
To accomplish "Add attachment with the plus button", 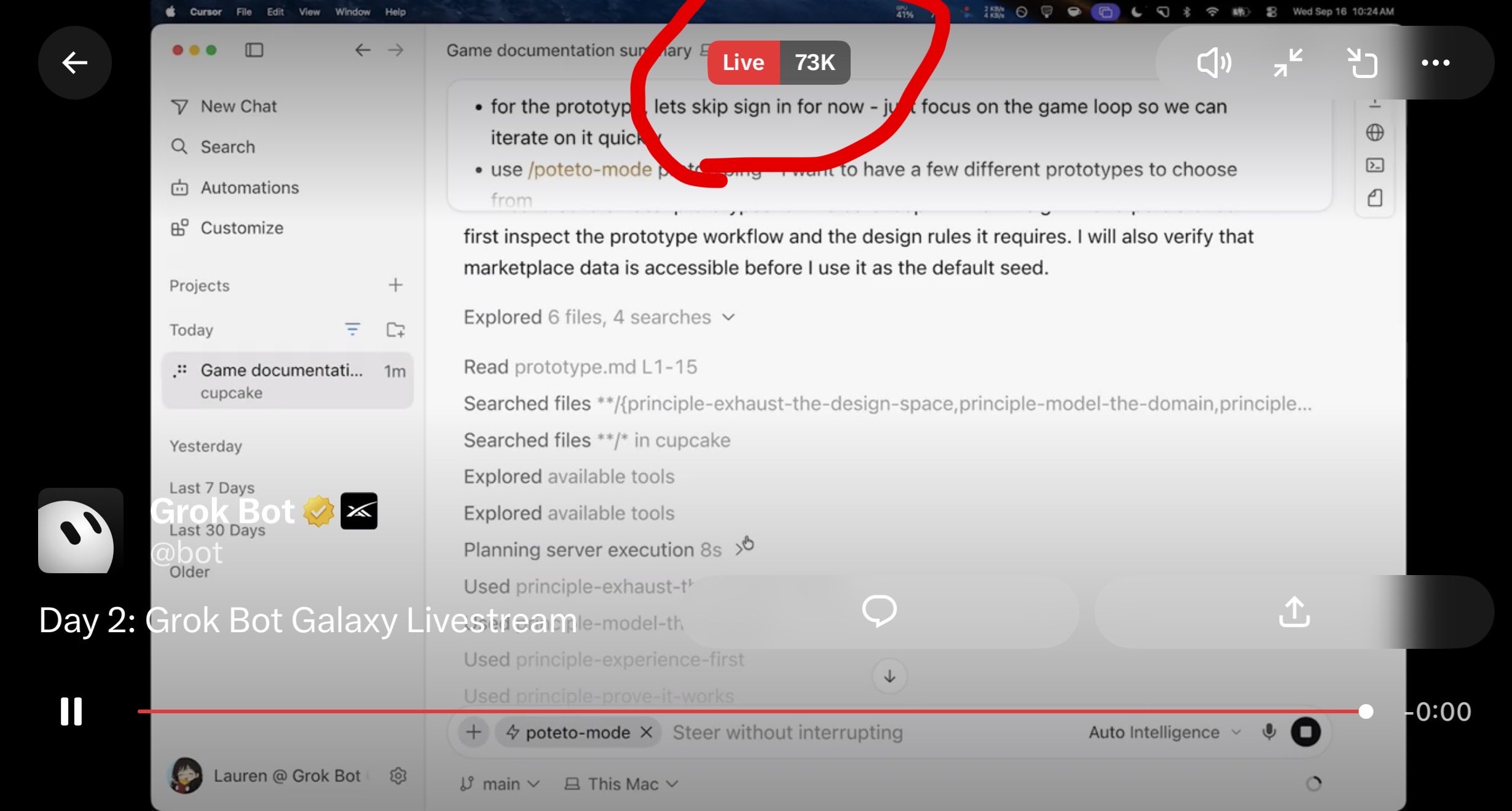I will tap(473, 732).
